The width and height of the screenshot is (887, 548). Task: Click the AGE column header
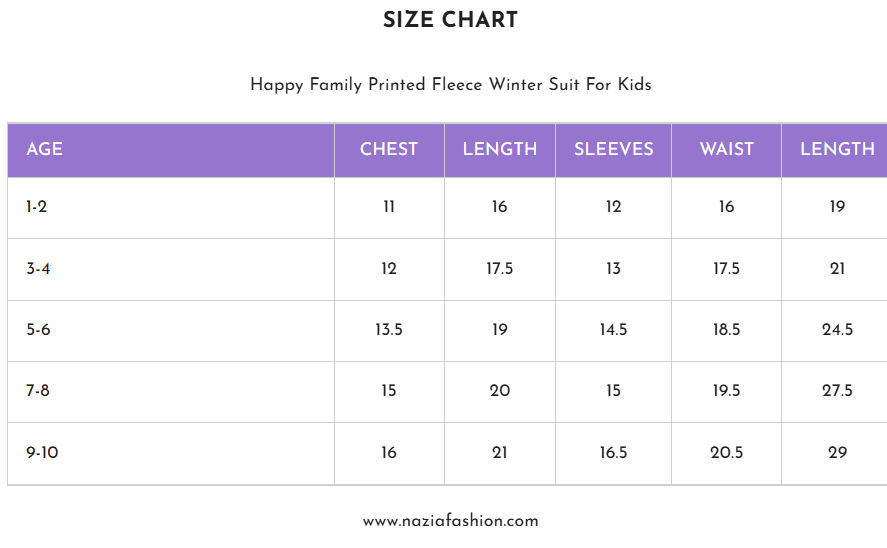click(45, 149)
